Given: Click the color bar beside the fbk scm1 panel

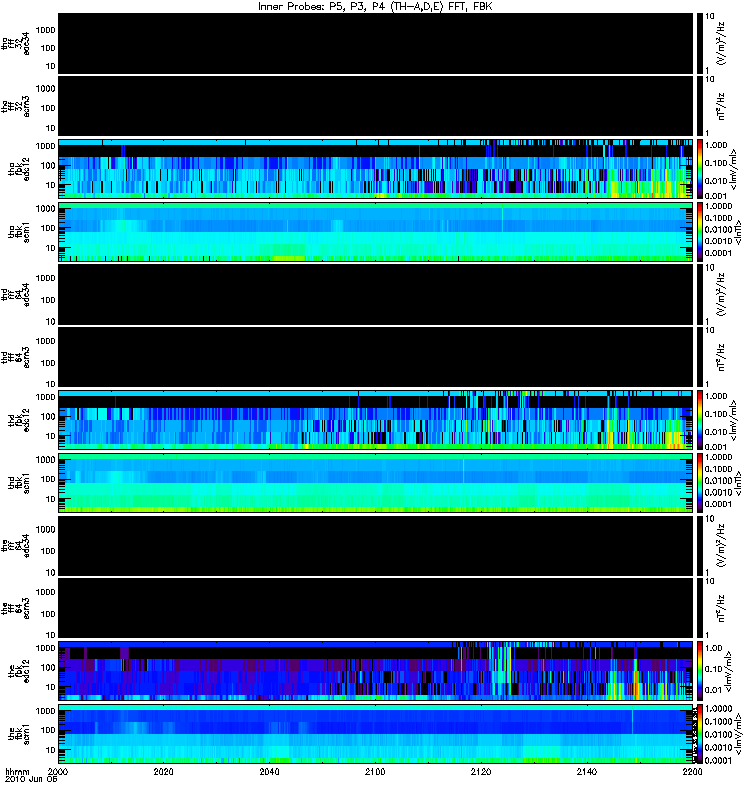Looking at the screenshot, I should point(700,734).
